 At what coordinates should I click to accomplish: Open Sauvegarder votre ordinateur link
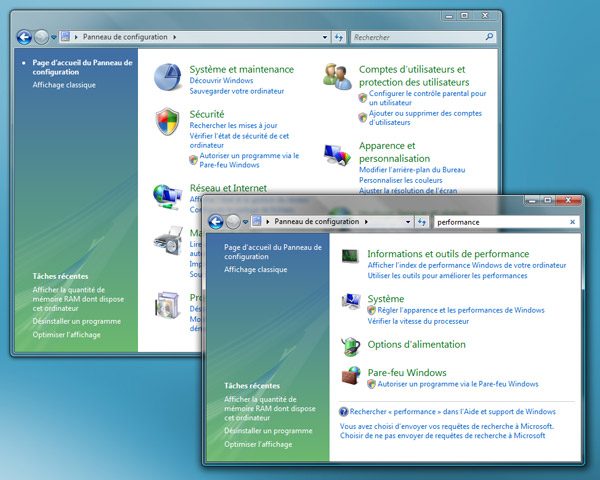(x=236, y=91)
